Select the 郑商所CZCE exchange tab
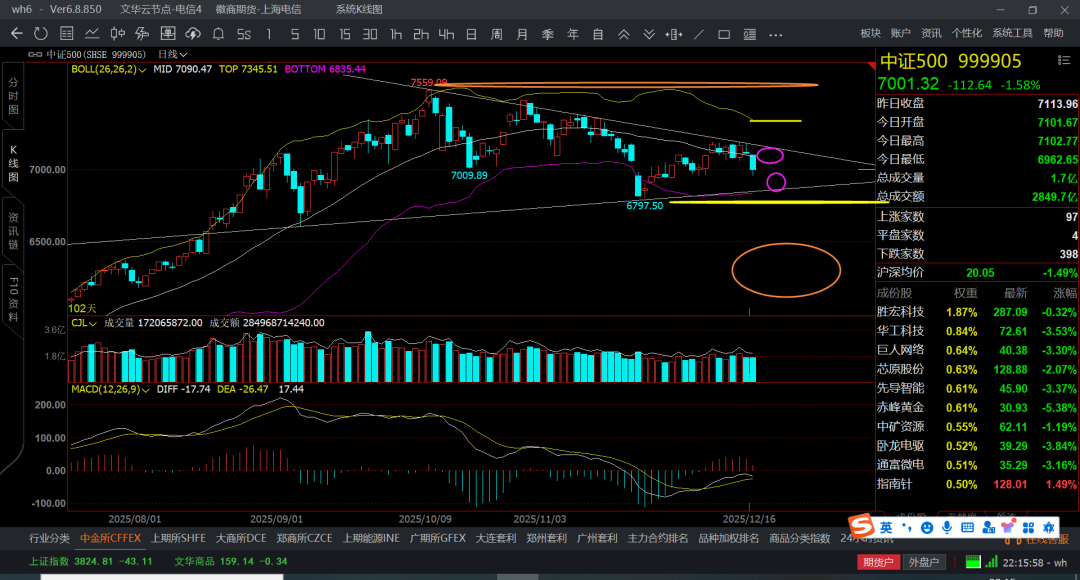 pos(304,538)
